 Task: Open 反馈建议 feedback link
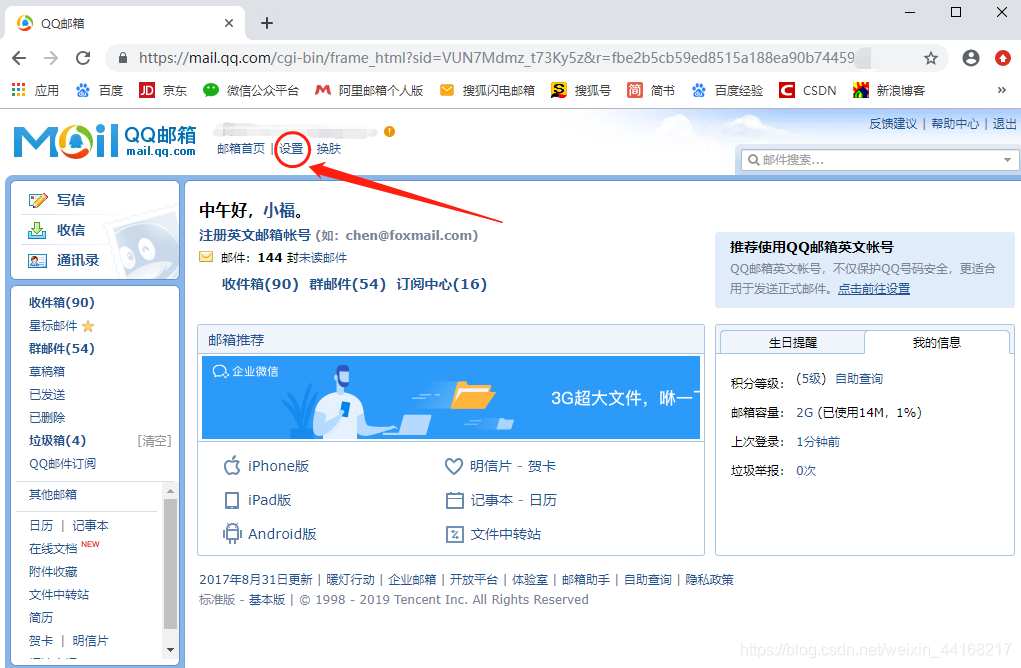893,124
